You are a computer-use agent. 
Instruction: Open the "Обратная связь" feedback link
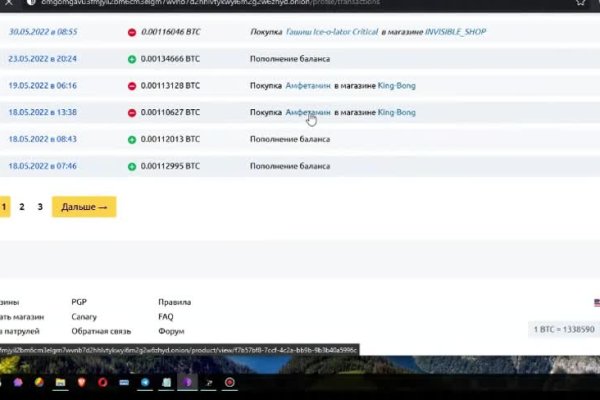pyautogui.click(x=100, y=331)
